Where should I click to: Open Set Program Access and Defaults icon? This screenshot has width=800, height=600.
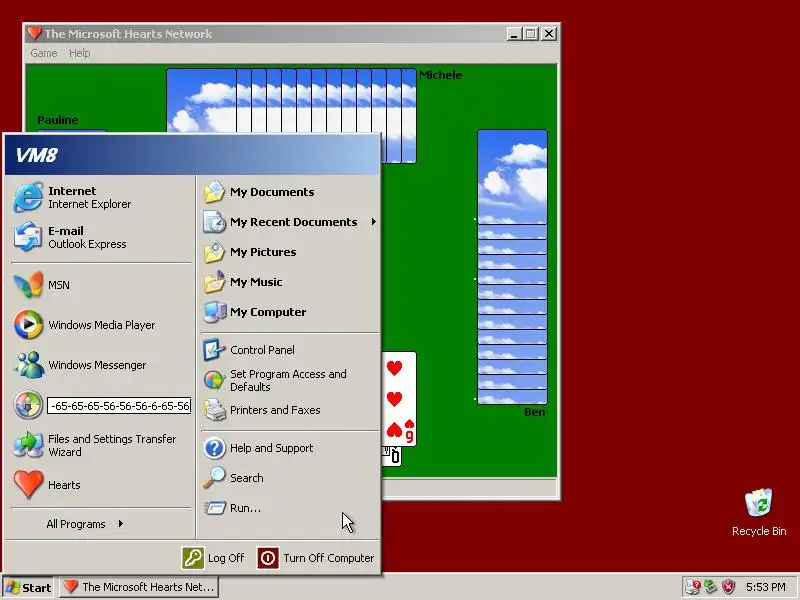click(214, 380)
